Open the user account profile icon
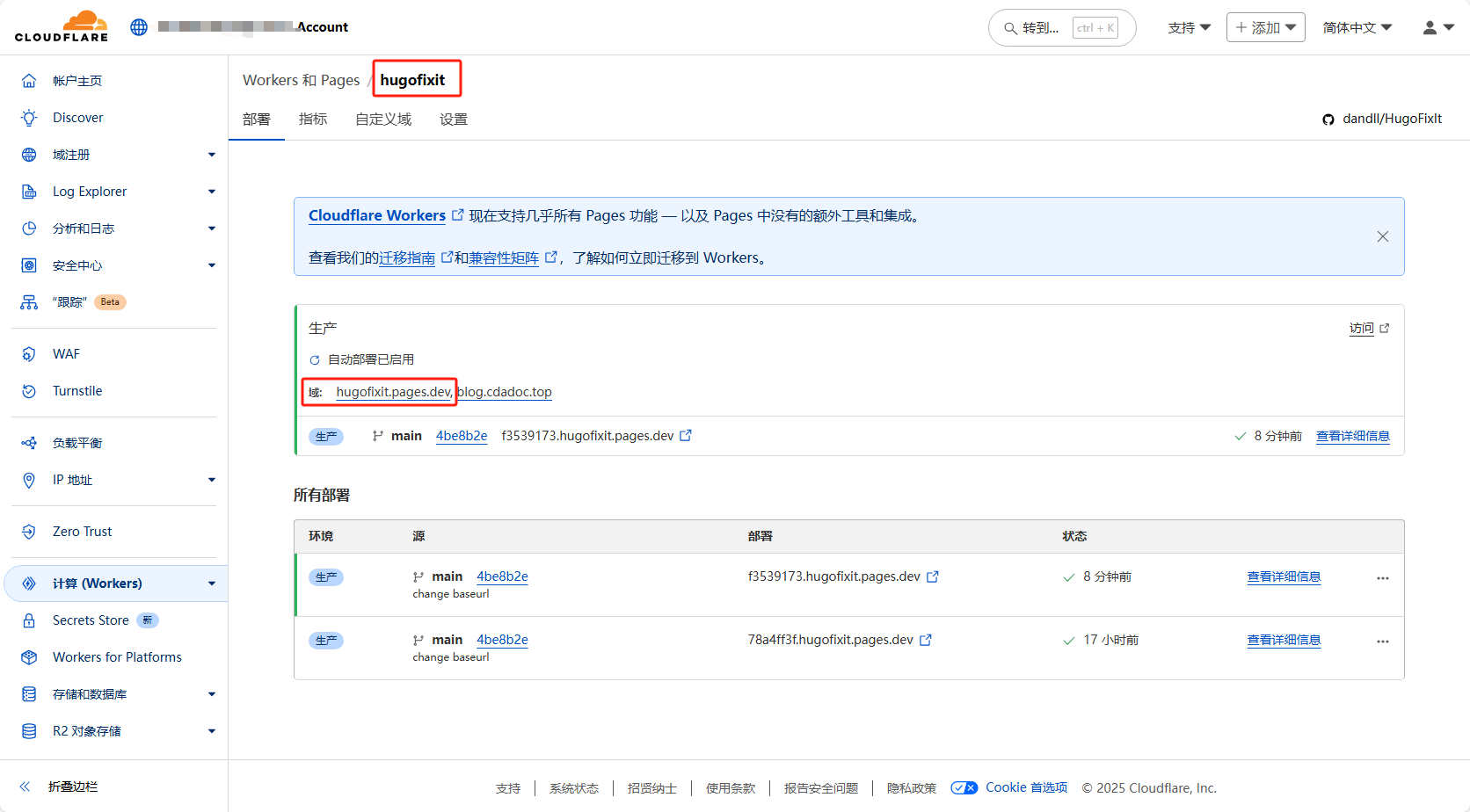The image size is (1470, 812). (x=1437, y=27)
